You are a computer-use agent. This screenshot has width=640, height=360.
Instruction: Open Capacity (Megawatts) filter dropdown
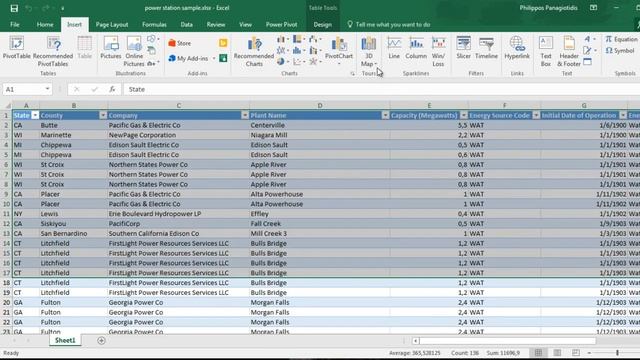point(464,116)
